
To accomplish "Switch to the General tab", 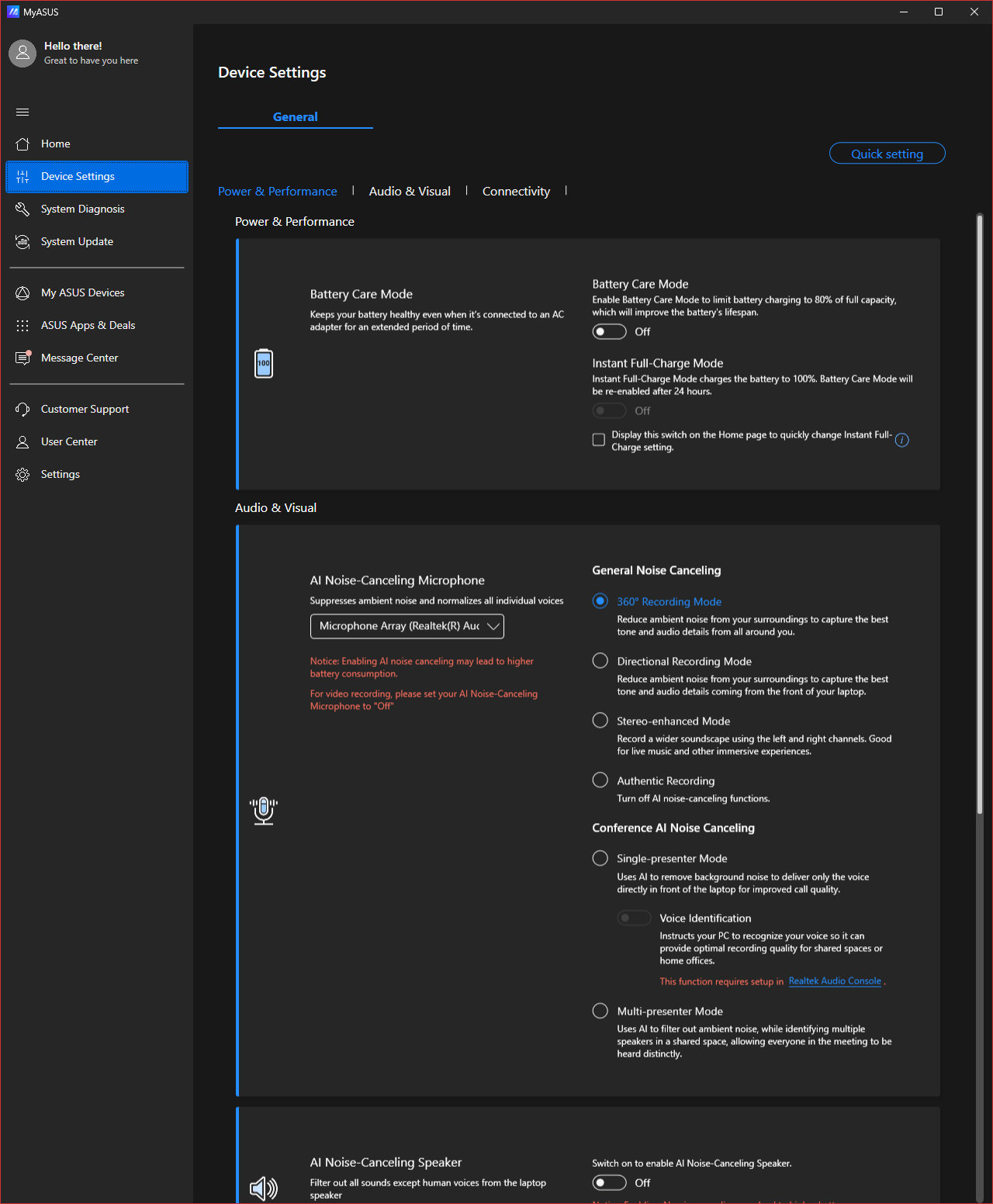I will 295,116.
